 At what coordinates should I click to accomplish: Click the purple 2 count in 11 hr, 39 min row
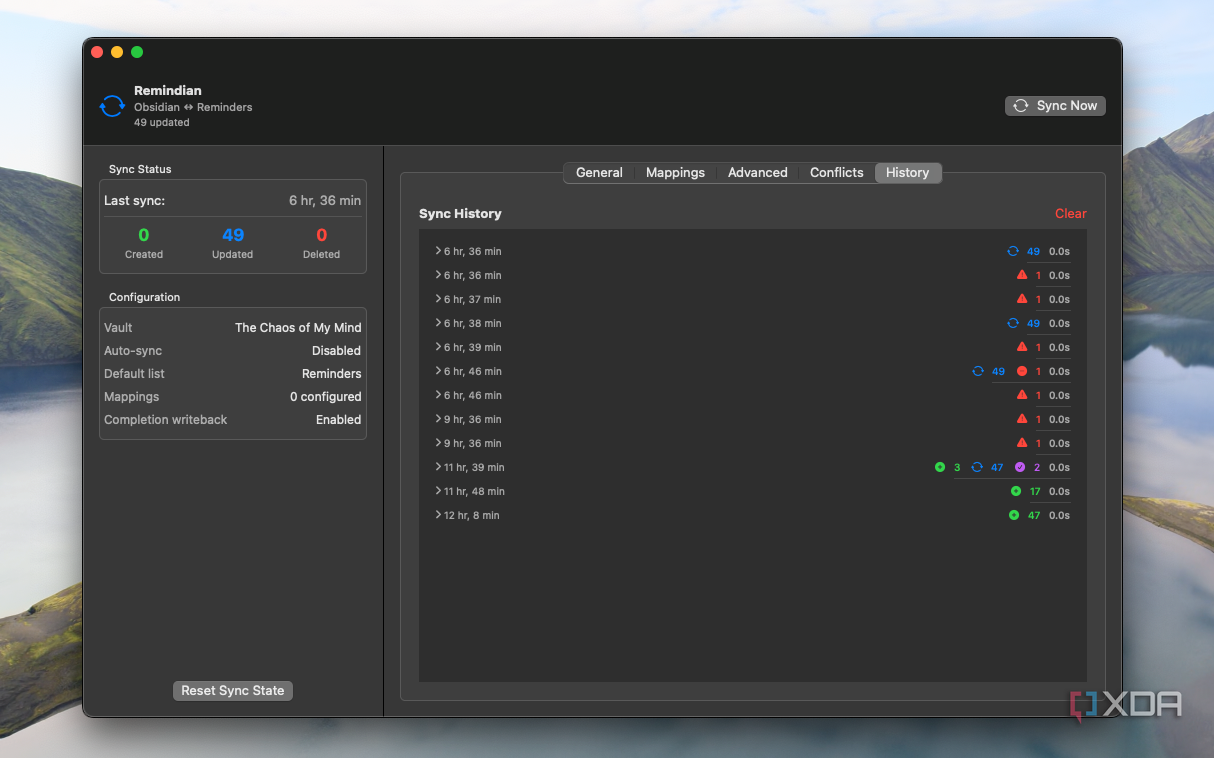(1037, 467)
